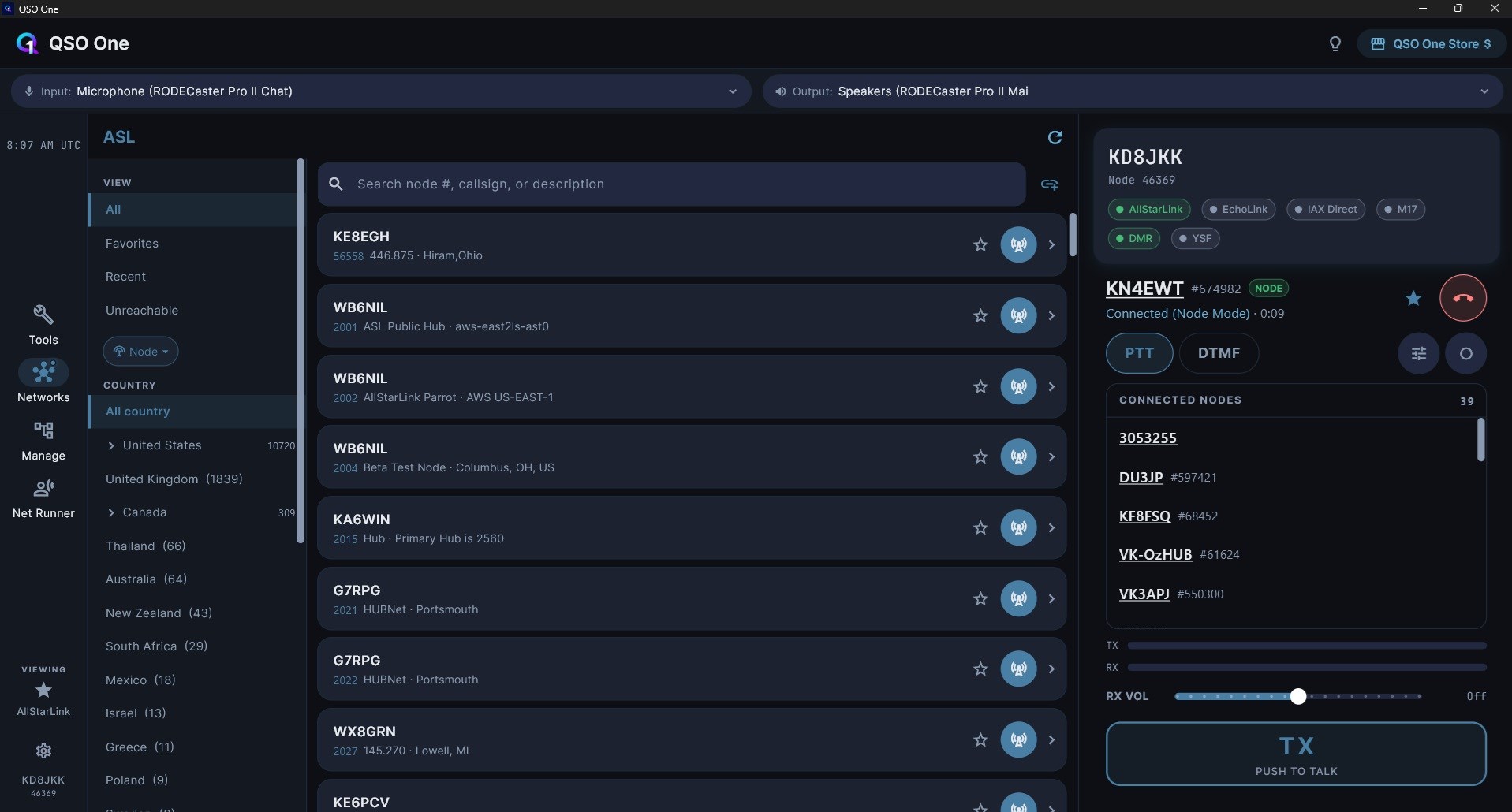
Task: Toggle the EchoLink network chip
Action: click(x=1238, y=210)
